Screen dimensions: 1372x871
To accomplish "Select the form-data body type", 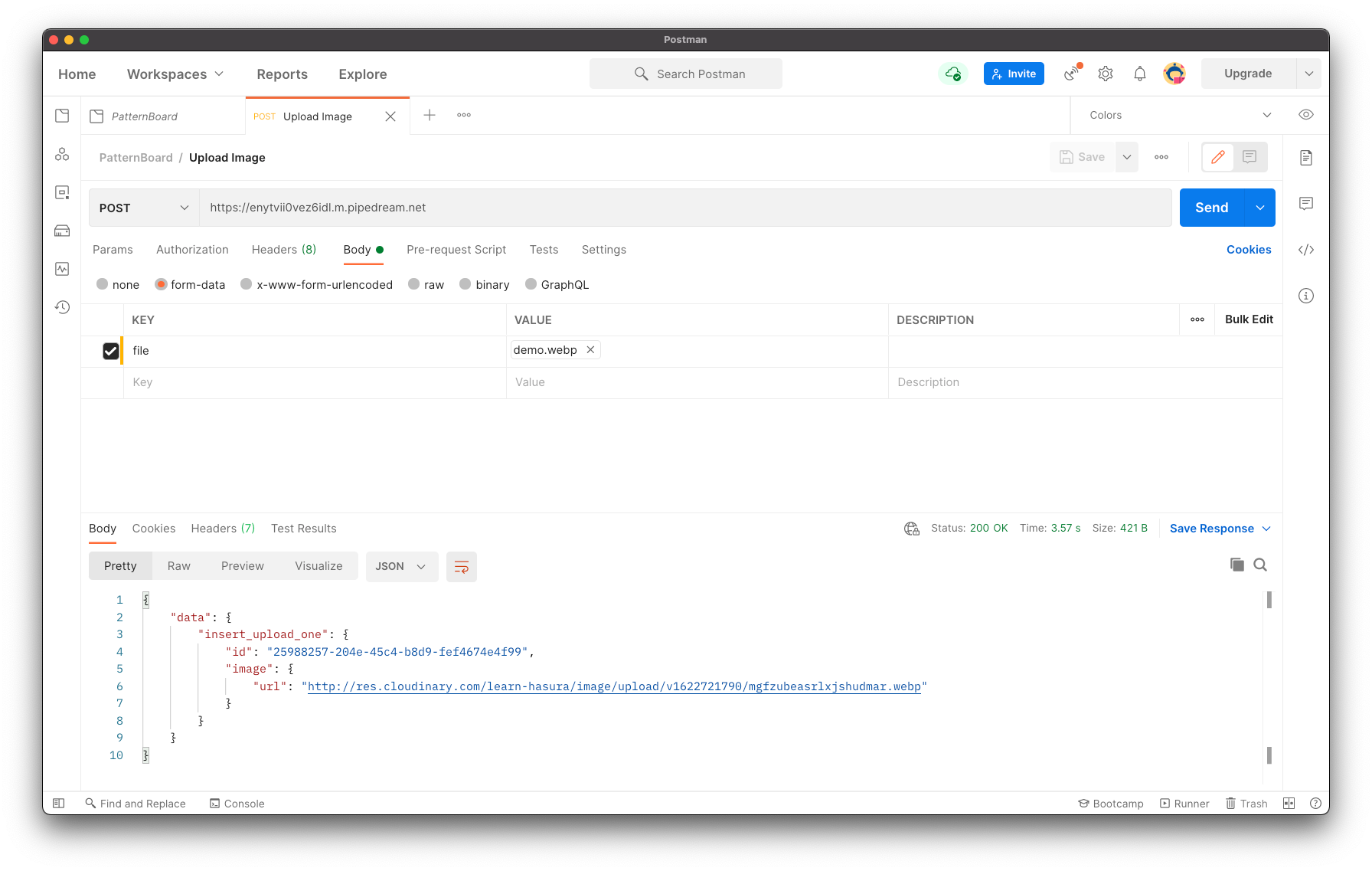I will click(x=161, y=284).
